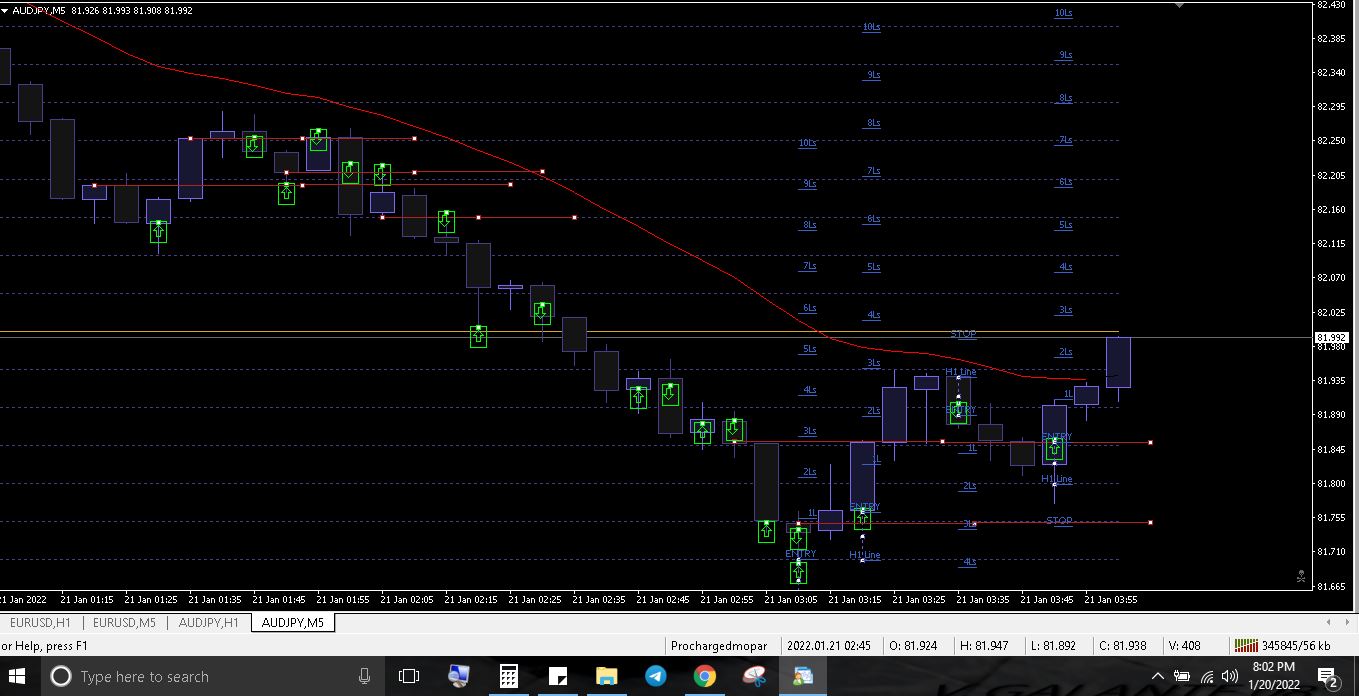Click the 2022.01.21 02:45 status bar field

coord(828,646)
